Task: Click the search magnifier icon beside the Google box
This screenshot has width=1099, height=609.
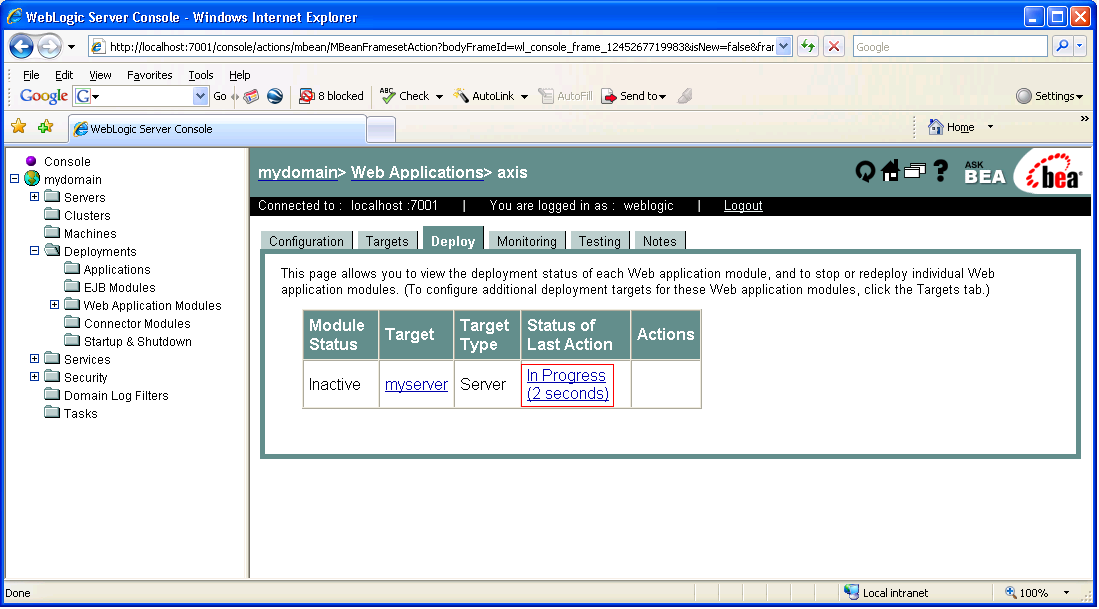Action: [1063, 46]
